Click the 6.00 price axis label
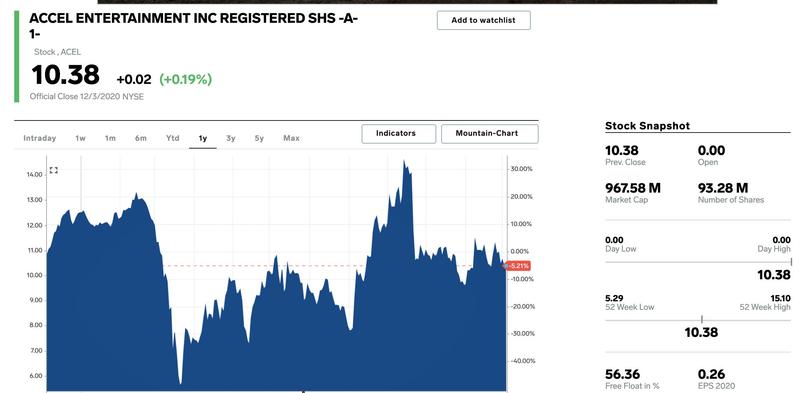The image size is (800, 393). click(36, 376)
